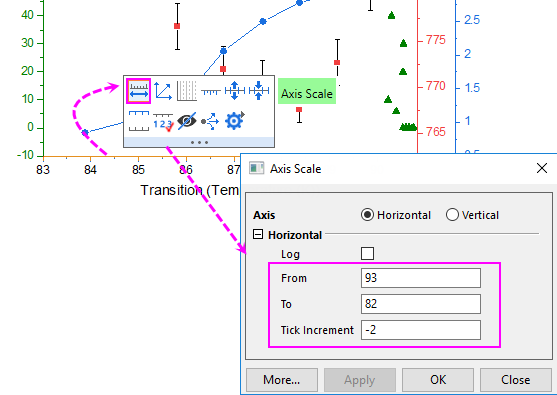Click the show opposite axis frame icon
Image resolution: width=557 pixels, height=395 pixels.
[x=139, y=121]
